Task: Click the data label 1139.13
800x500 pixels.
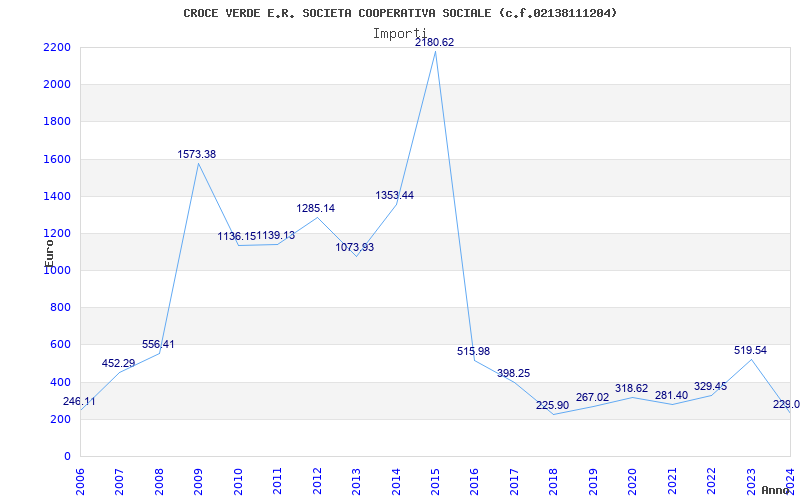Action: 276,235
